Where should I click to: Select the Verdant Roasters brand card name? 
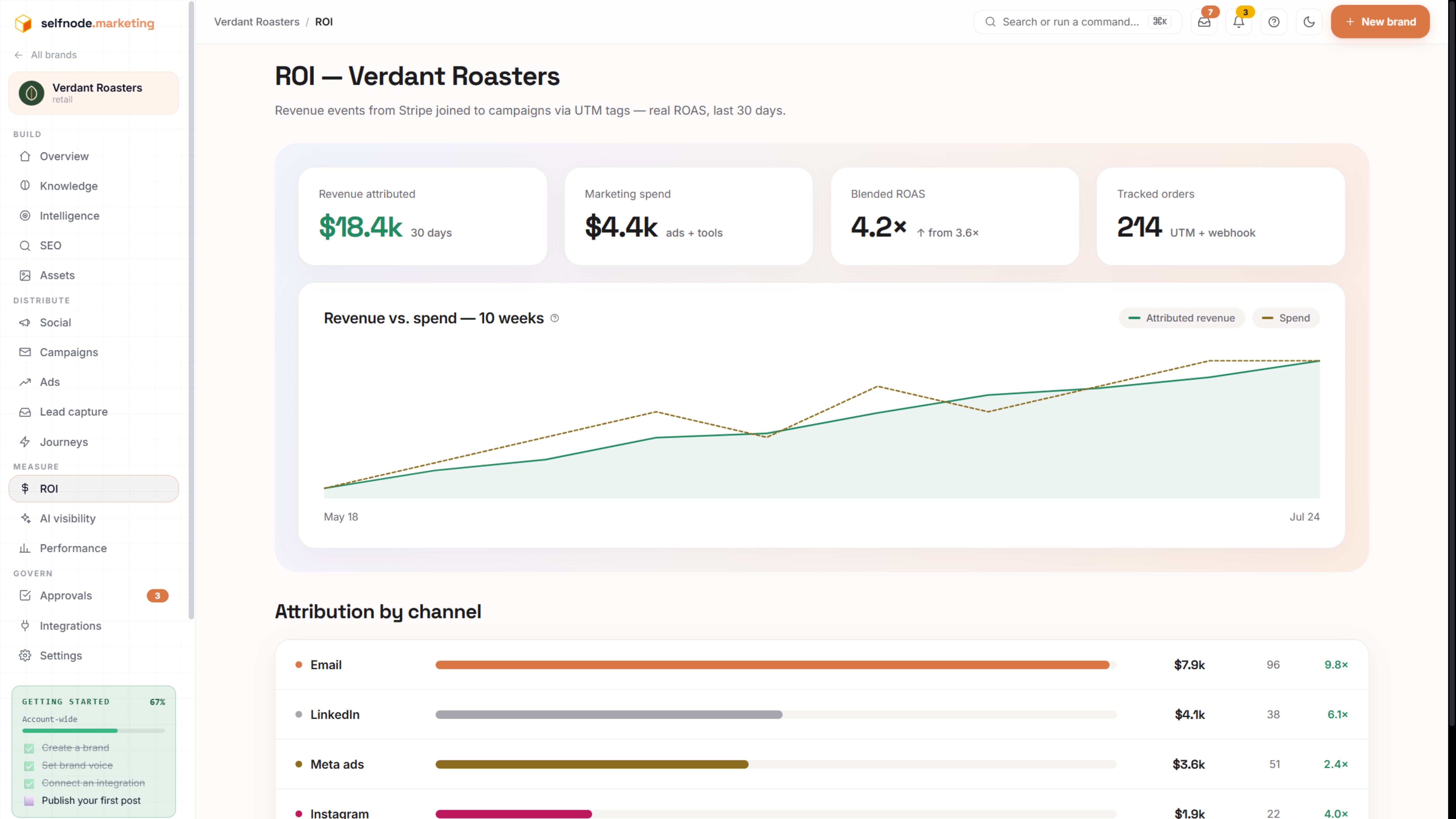97,88
